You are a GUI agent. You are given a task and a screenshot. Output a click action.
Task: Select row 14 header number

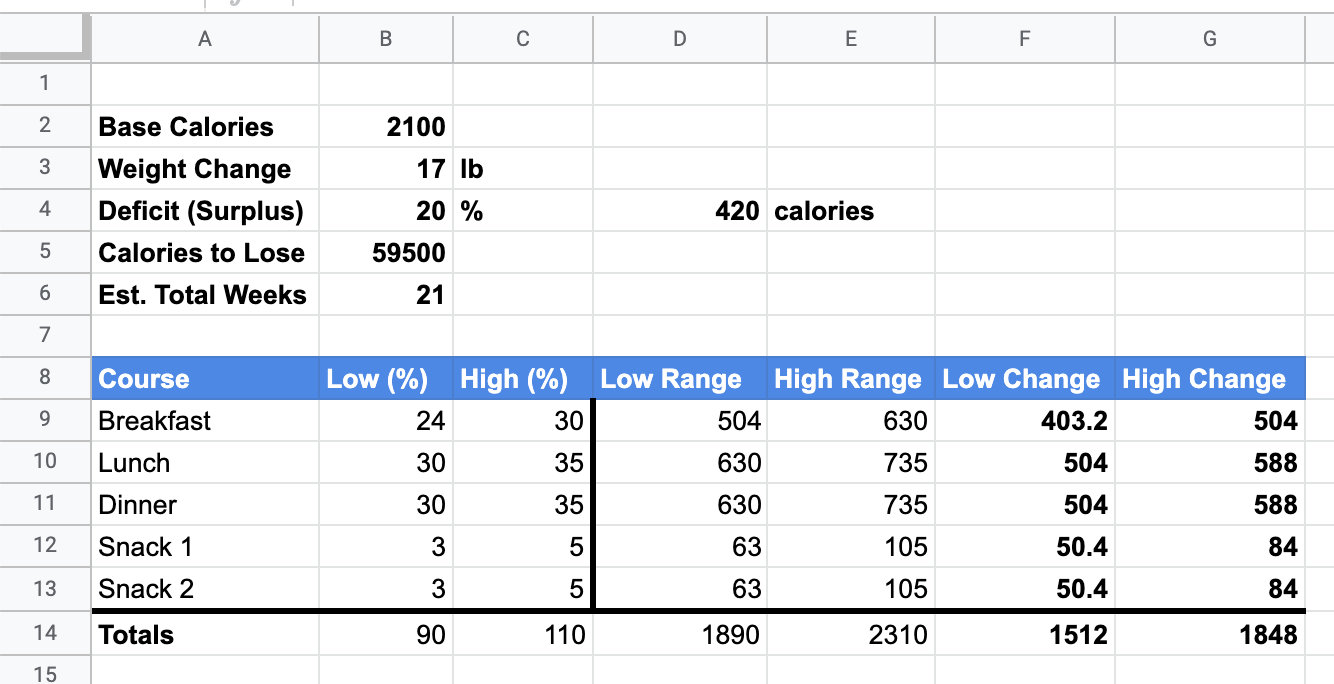click(x=45, y=634)
